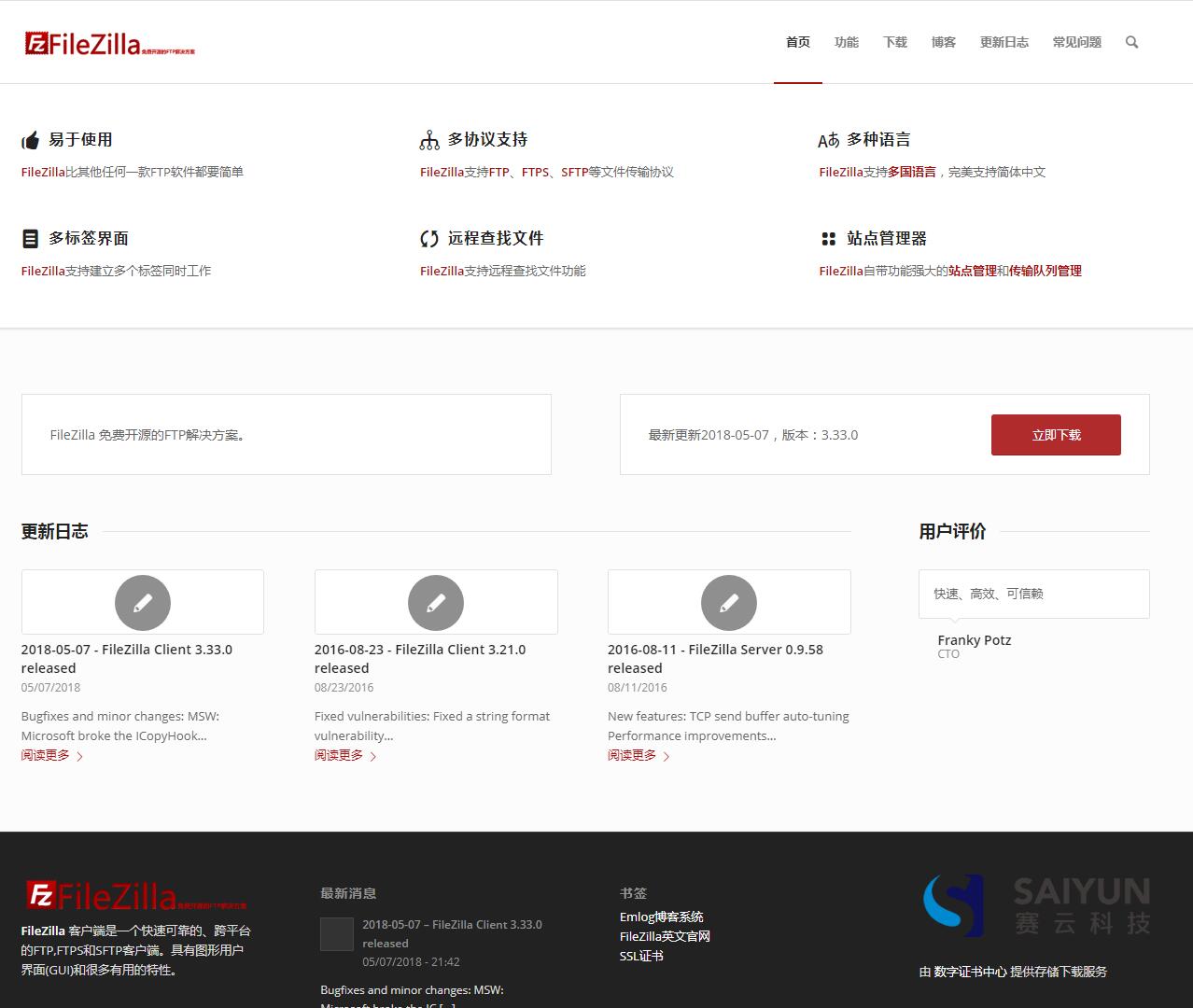Image resolution: width=1193 pixels, height=1008 pixels.
Task: Click pencil icon above Server 0.9.58 post
Action: coord(729,603)
